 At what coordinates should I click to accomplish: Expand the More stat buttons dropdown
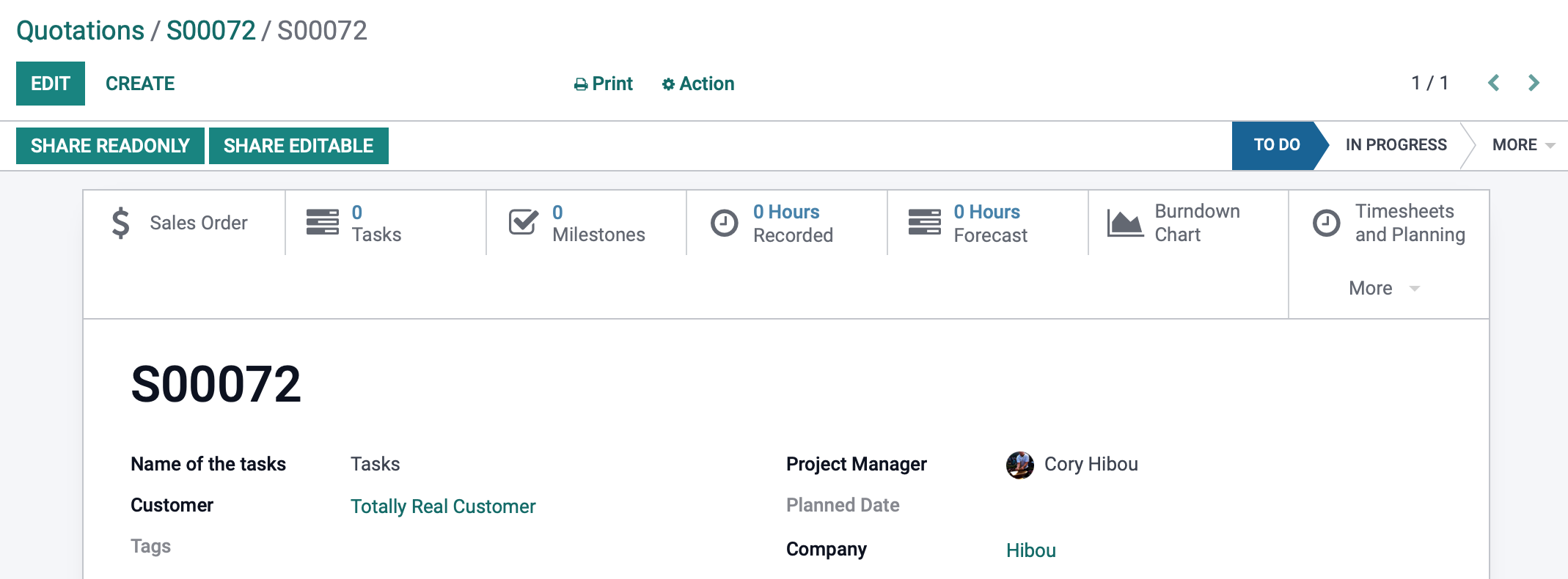[1385, 288]
